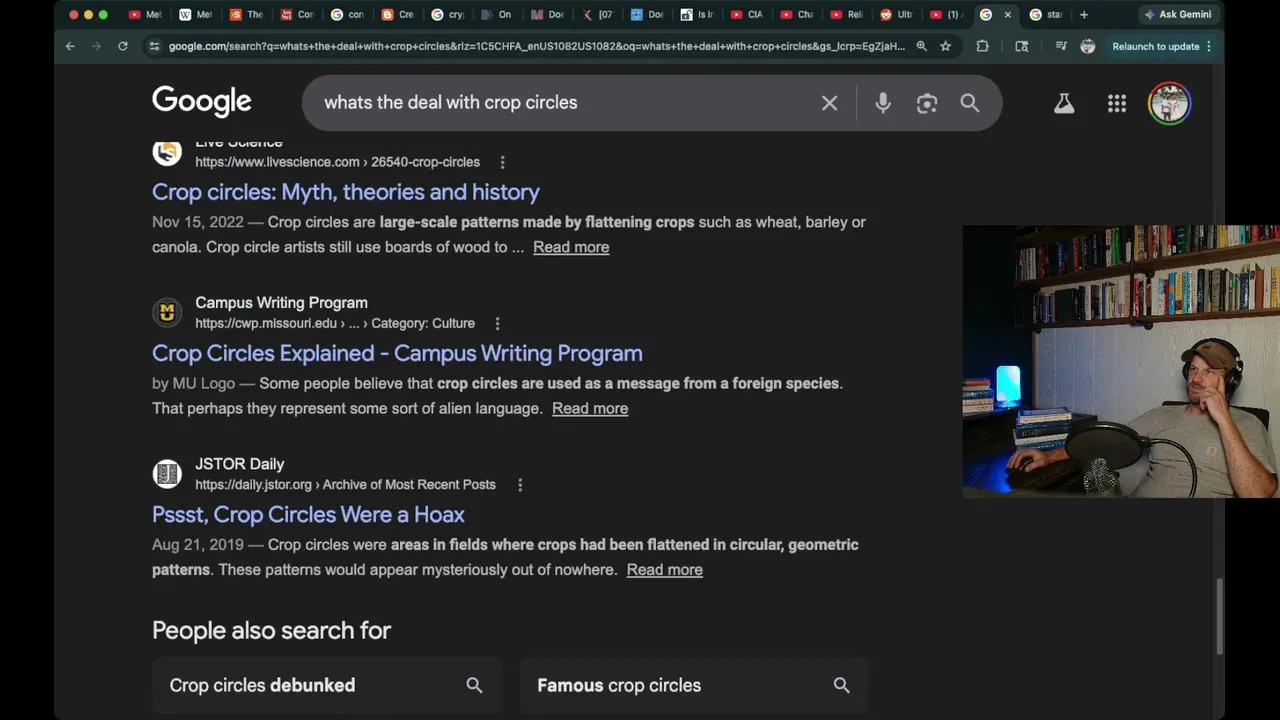Open the Google account avatar menu
Viewport: 1280px width, 720px height.
coord(1169,103)
